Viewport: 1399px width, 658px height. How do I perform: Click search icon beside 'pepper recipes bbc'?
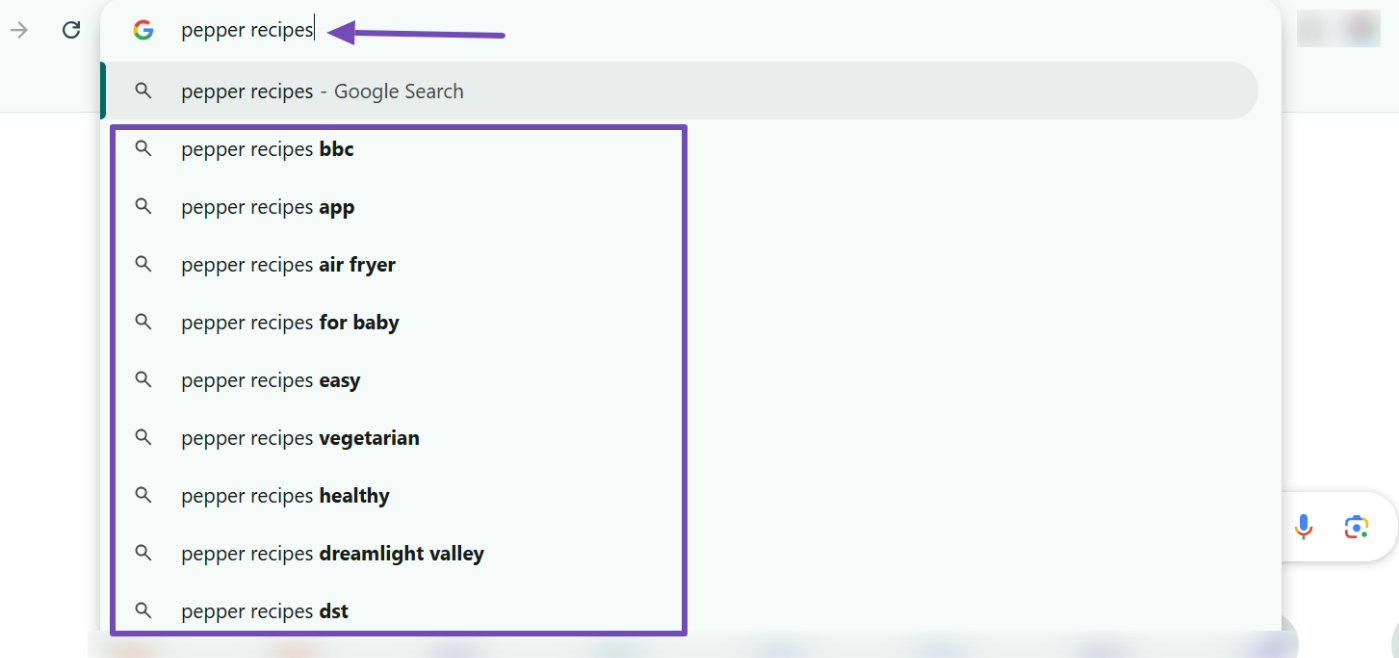tap(143, 149)
